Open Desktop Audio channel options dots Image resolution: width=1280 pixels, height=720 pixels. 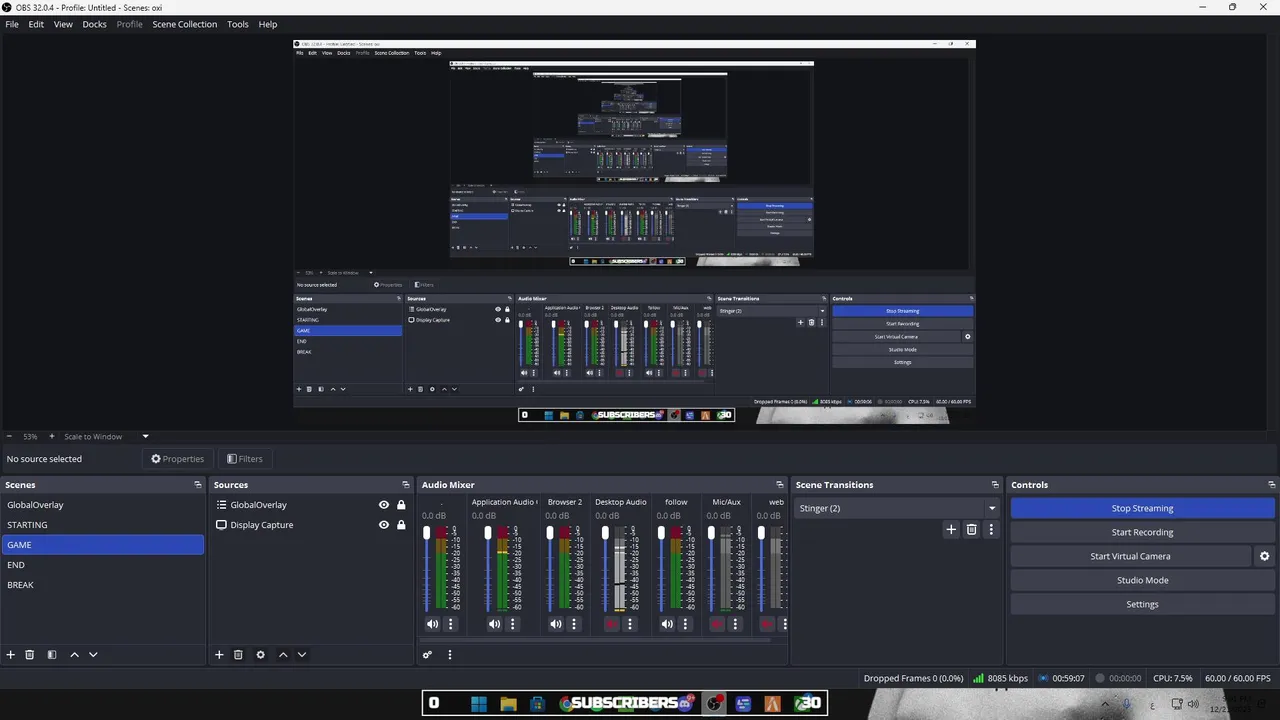629,624
